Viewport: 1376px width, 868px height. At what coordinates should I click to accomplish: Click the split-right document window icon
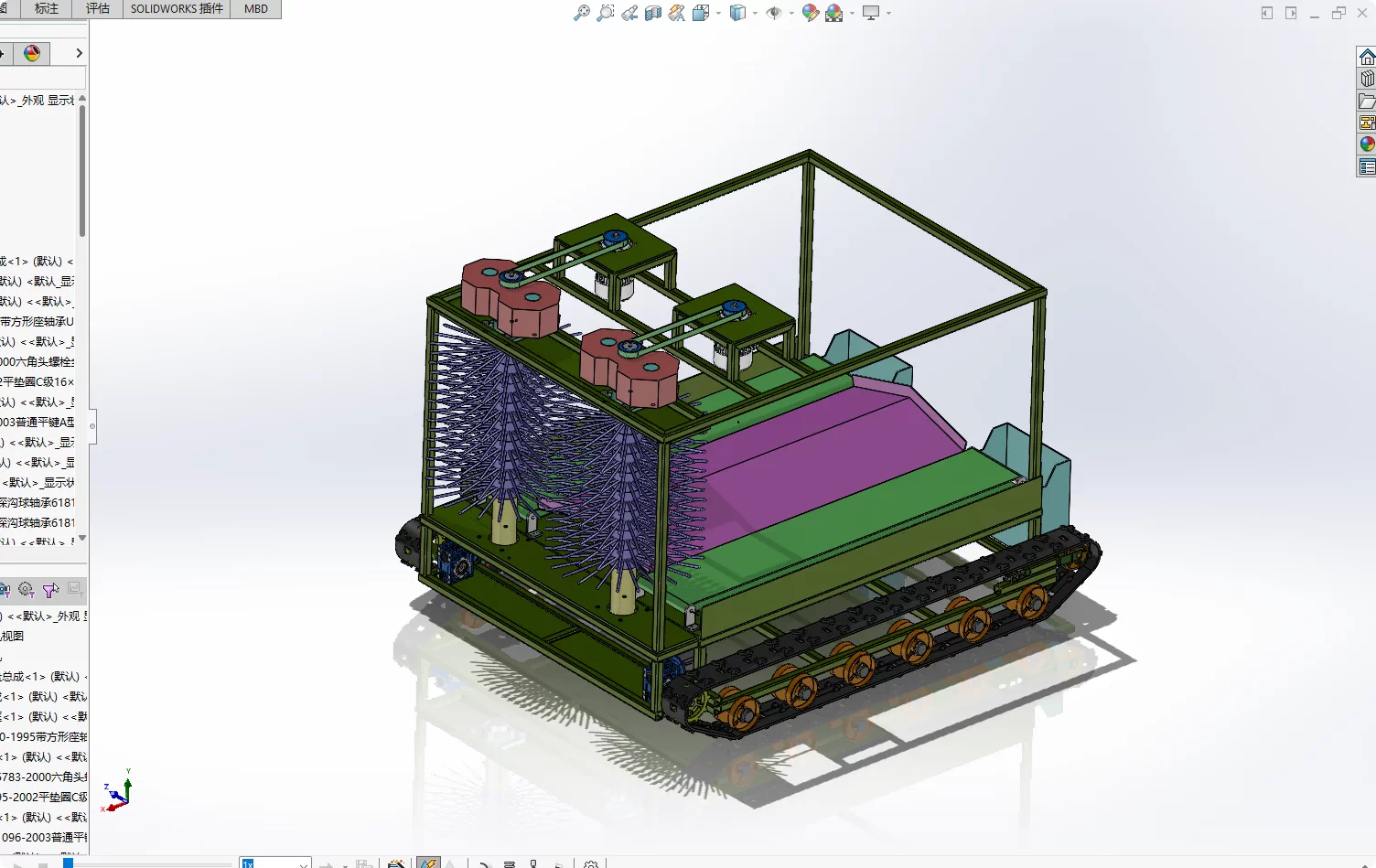(x=1291, y=13)
